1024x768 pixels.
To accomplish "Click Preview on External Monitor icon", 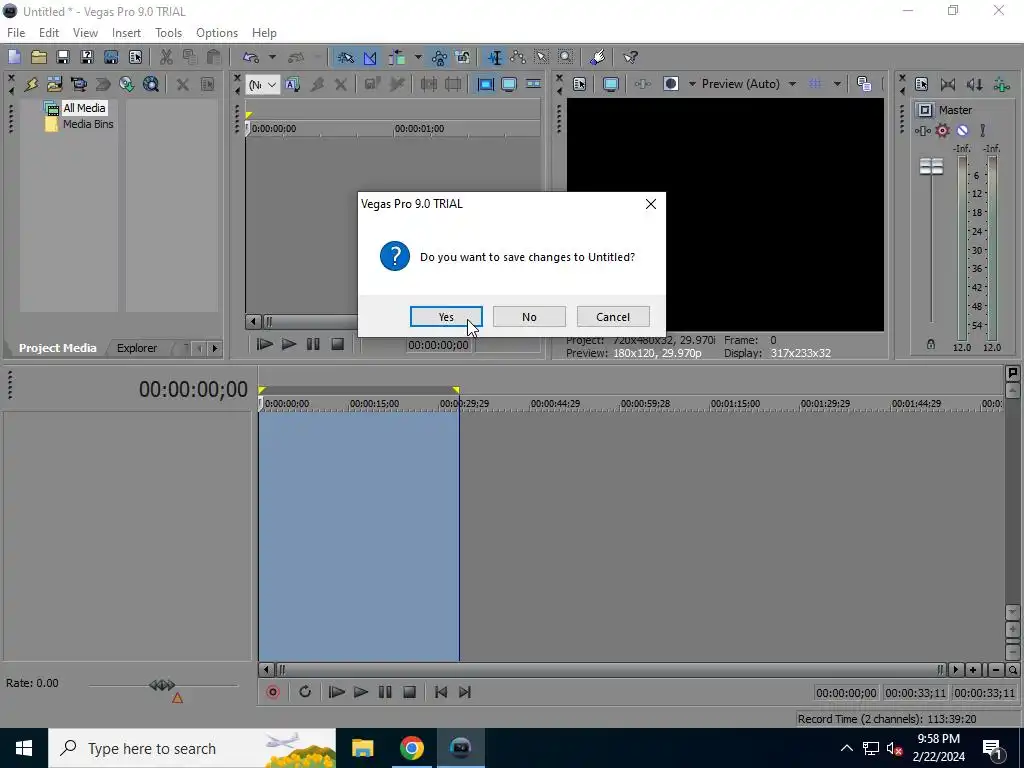I will pos(611,84).
